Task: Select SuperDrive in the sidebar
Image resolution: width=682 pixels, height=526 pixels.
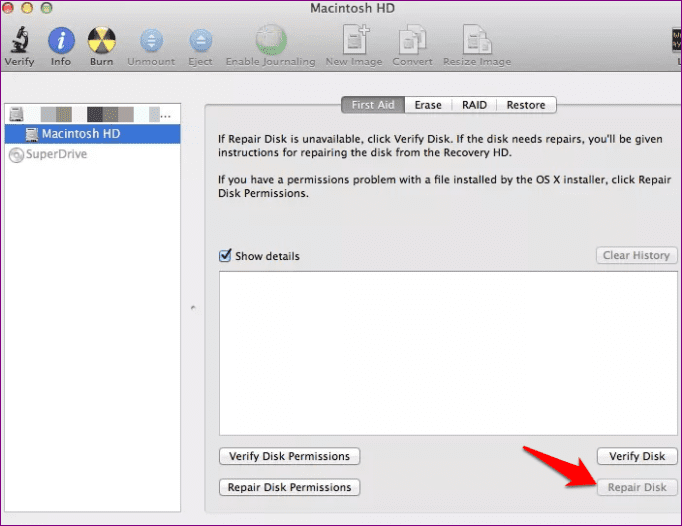Action: (x=92, y=154)
